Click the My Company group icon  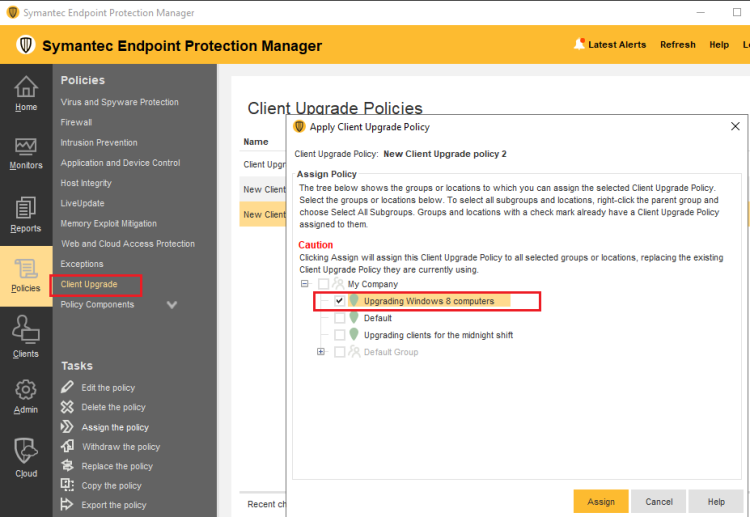(338, 284)
